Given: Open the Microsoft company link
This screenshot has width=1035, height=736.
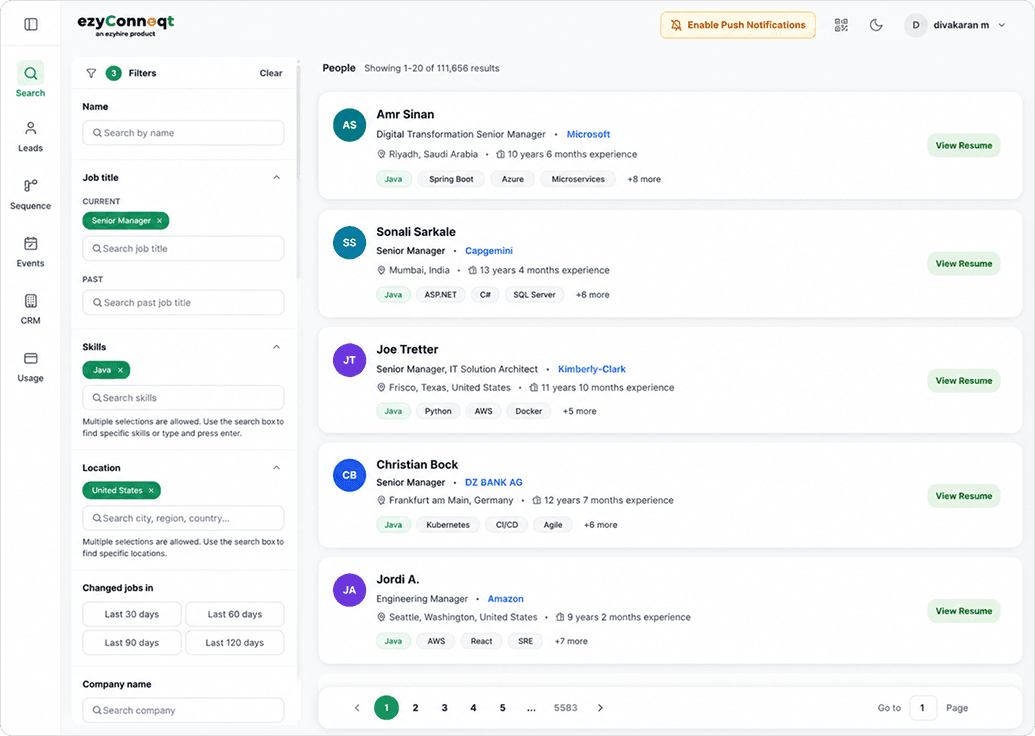Looking at the screenshot, I should (x=588, y=134).
